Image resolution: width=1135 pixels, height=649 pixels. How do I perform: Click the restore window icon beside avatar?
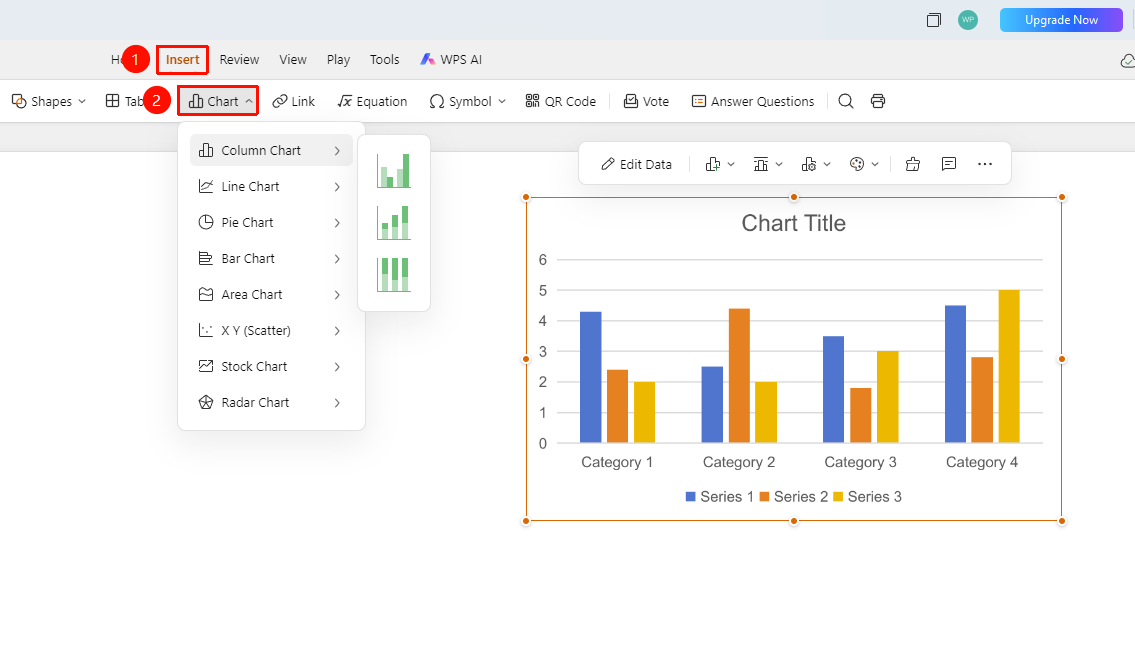(x=934, y=20)
